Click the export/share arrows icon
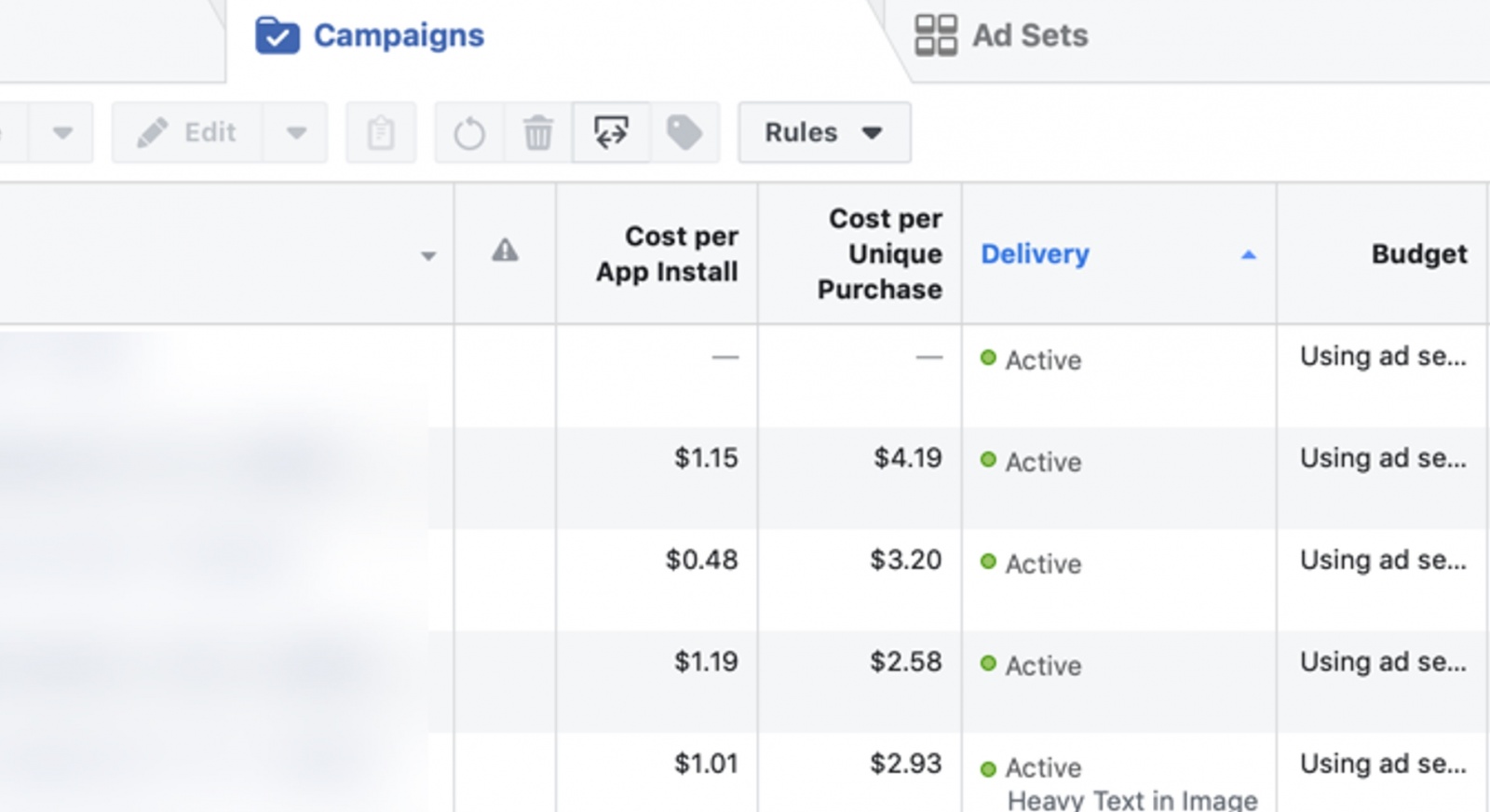This screenshot has width=1490, height=812. [x=611, y=133]
